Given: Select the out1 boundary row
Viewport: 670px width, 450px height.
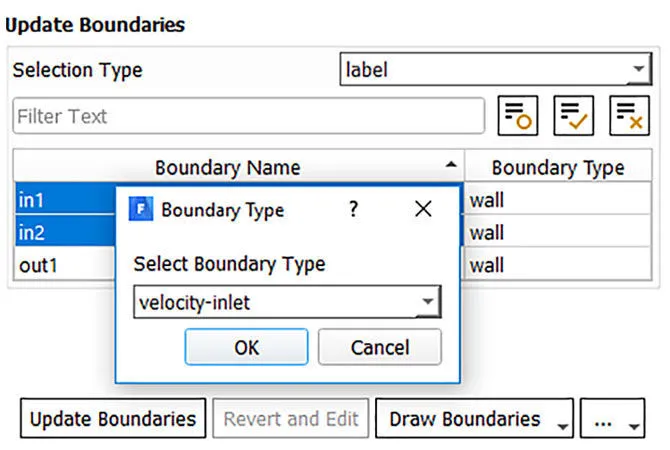Looking at the screenshot, I should [x=60, y=266].
